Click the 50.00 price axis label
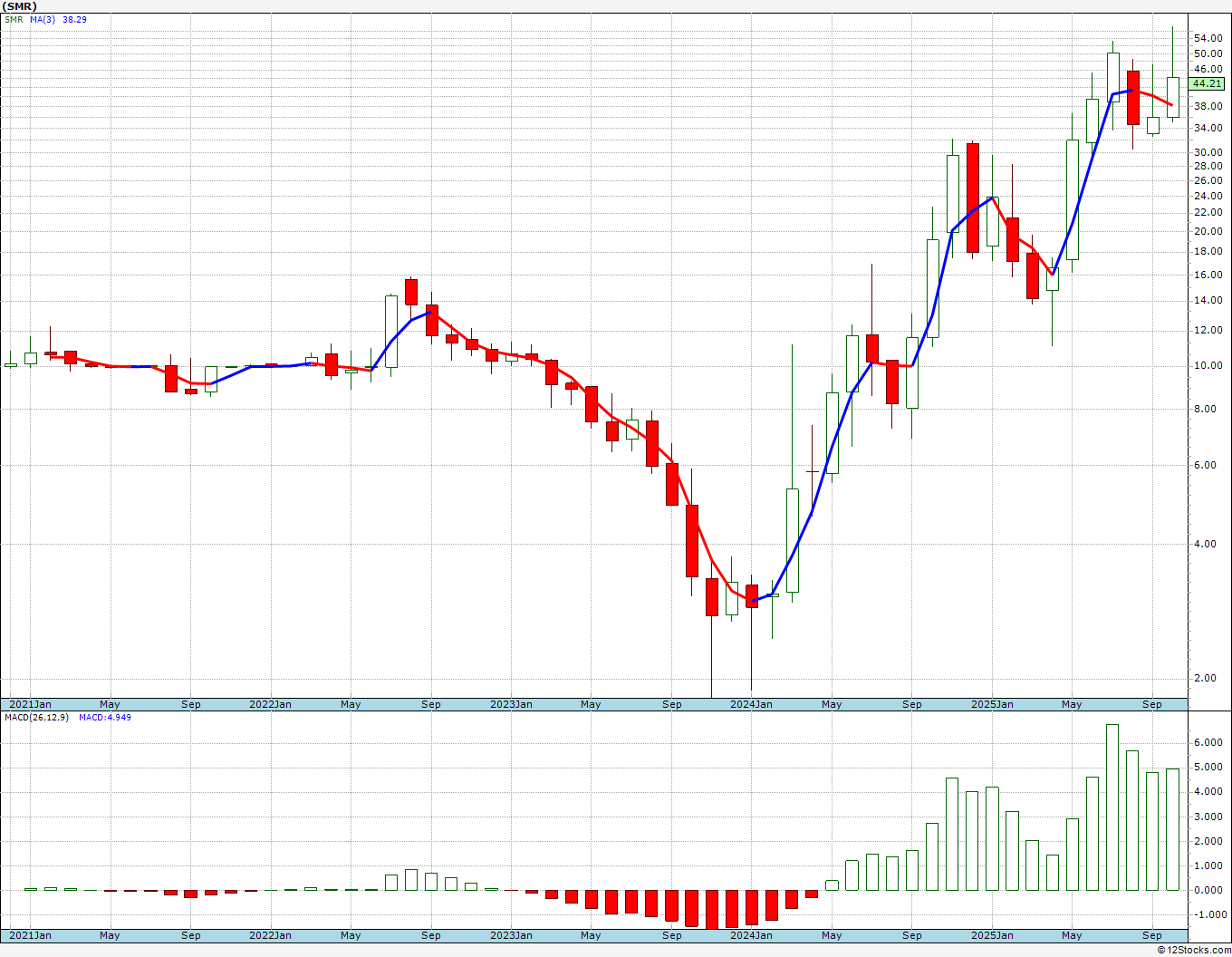Viewport: 1232px width, 957px height. coord(1208,53)
